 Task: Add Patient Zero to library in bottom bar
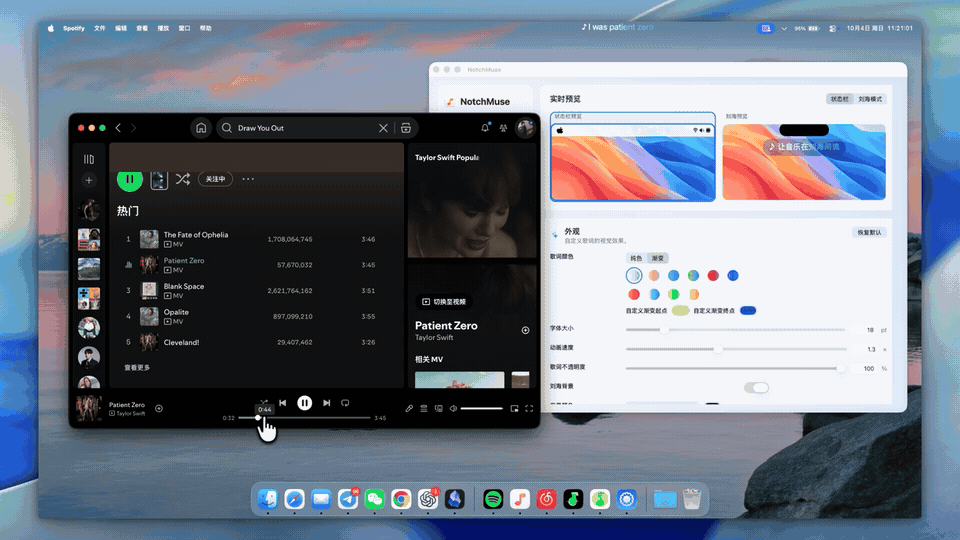point(159,408)
